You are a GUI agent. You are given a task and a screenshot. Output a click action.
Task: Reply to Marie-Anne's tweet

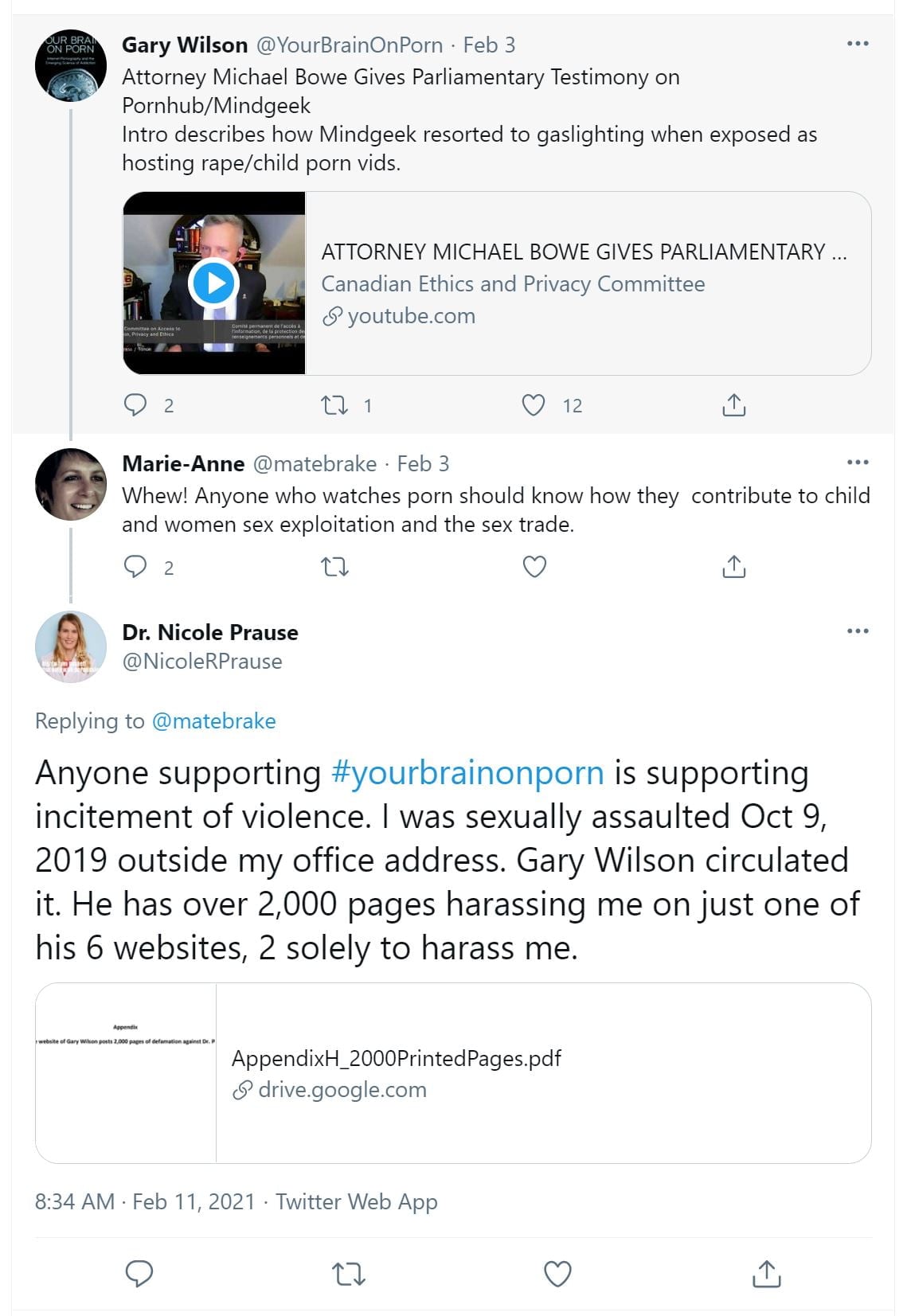136,567
